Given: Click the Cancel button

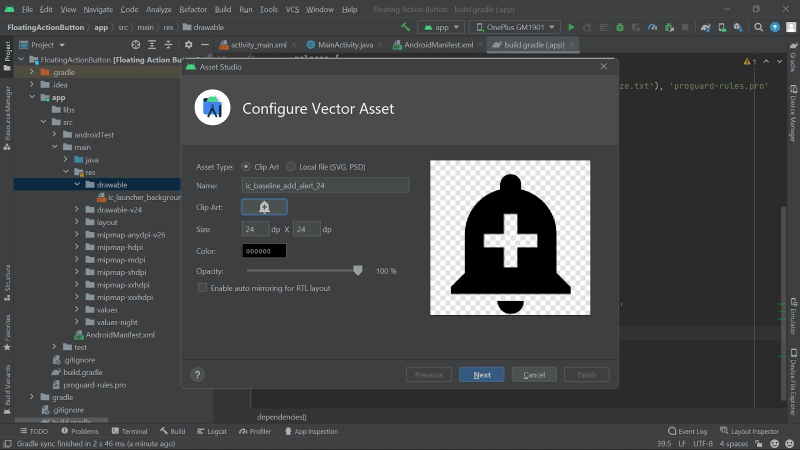Looking at the screenshot, I should click(x=534, y=374).
